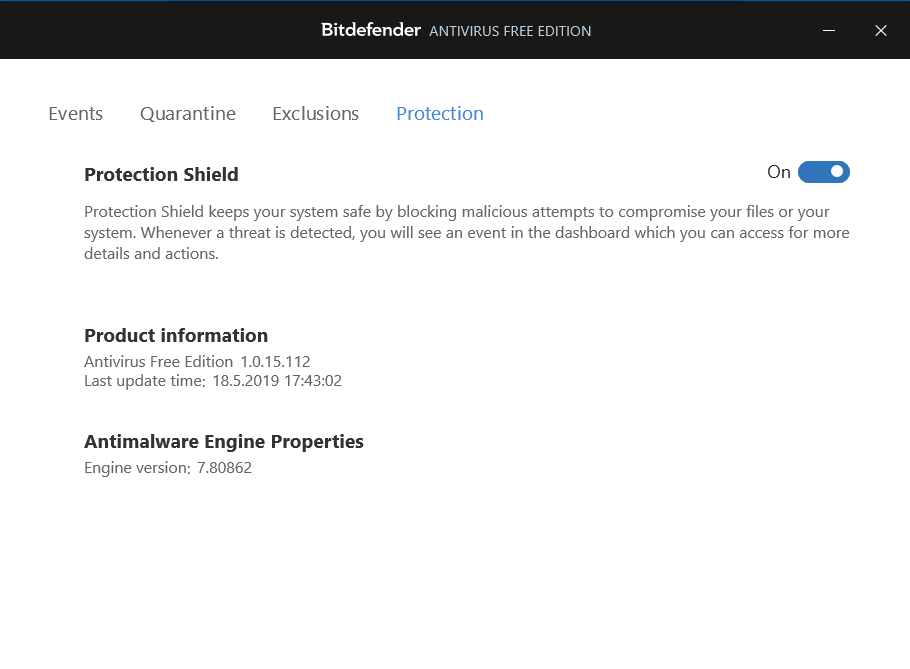Click the Last update time label
The image size is (910, 669).
coord(145,381)
